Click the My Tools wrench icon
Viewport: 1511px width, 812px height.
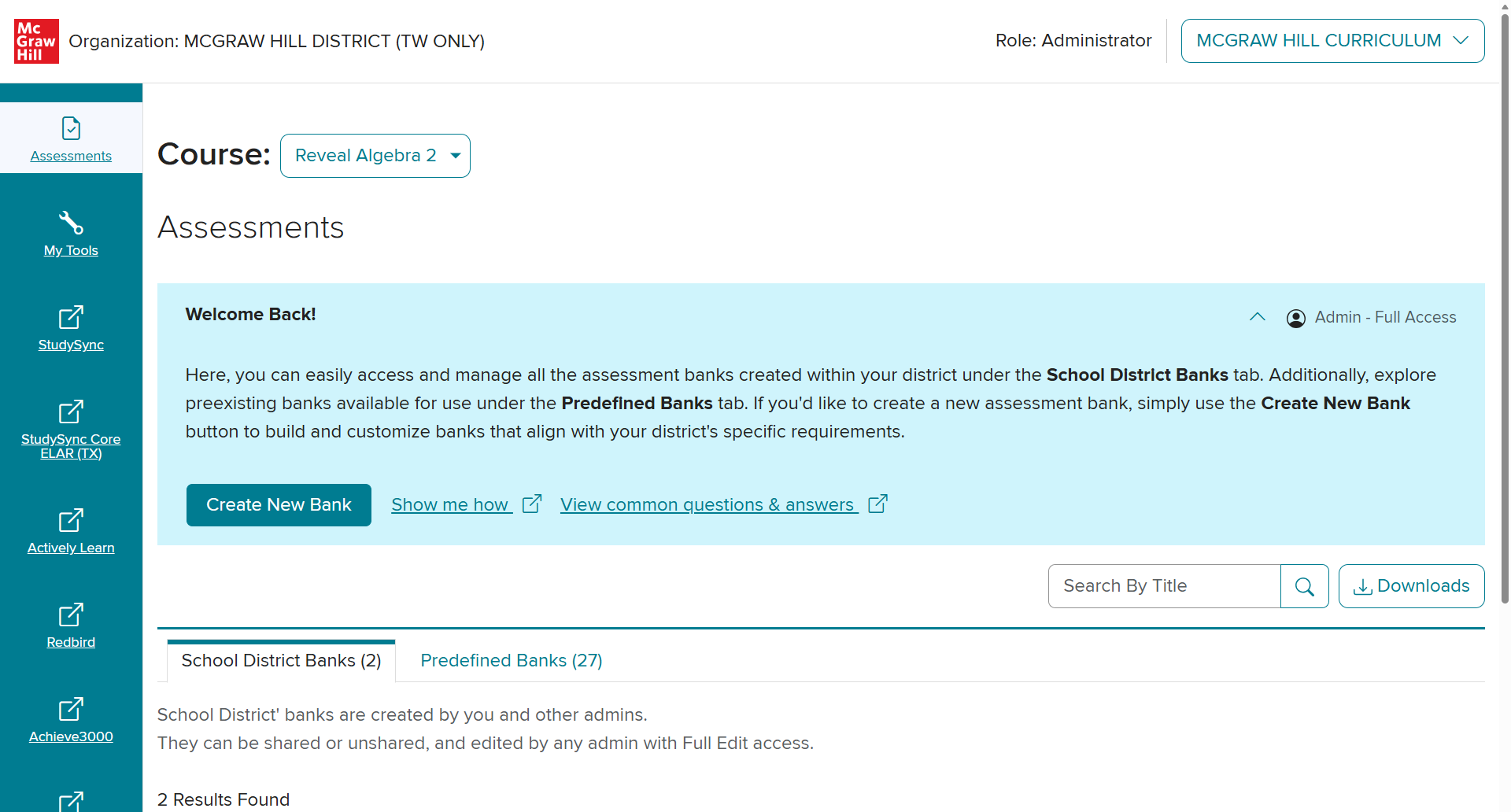(x=71, y=223)
